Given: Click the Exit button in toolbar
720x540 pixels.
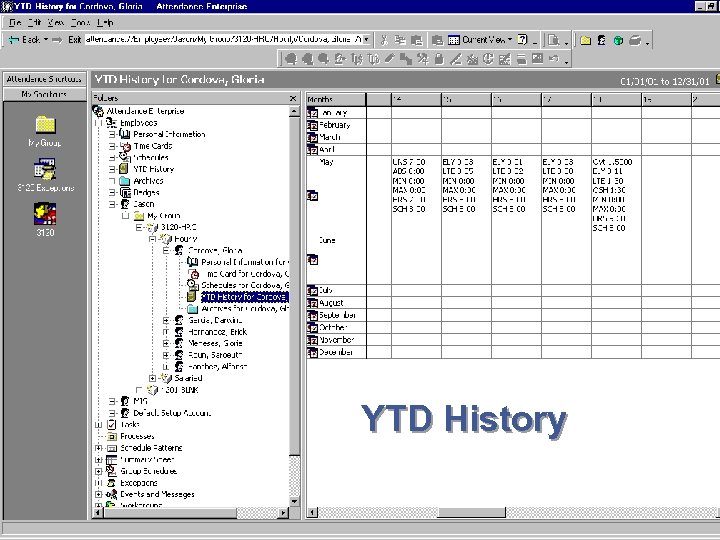Looking at the screenshot, I should 75,39.
